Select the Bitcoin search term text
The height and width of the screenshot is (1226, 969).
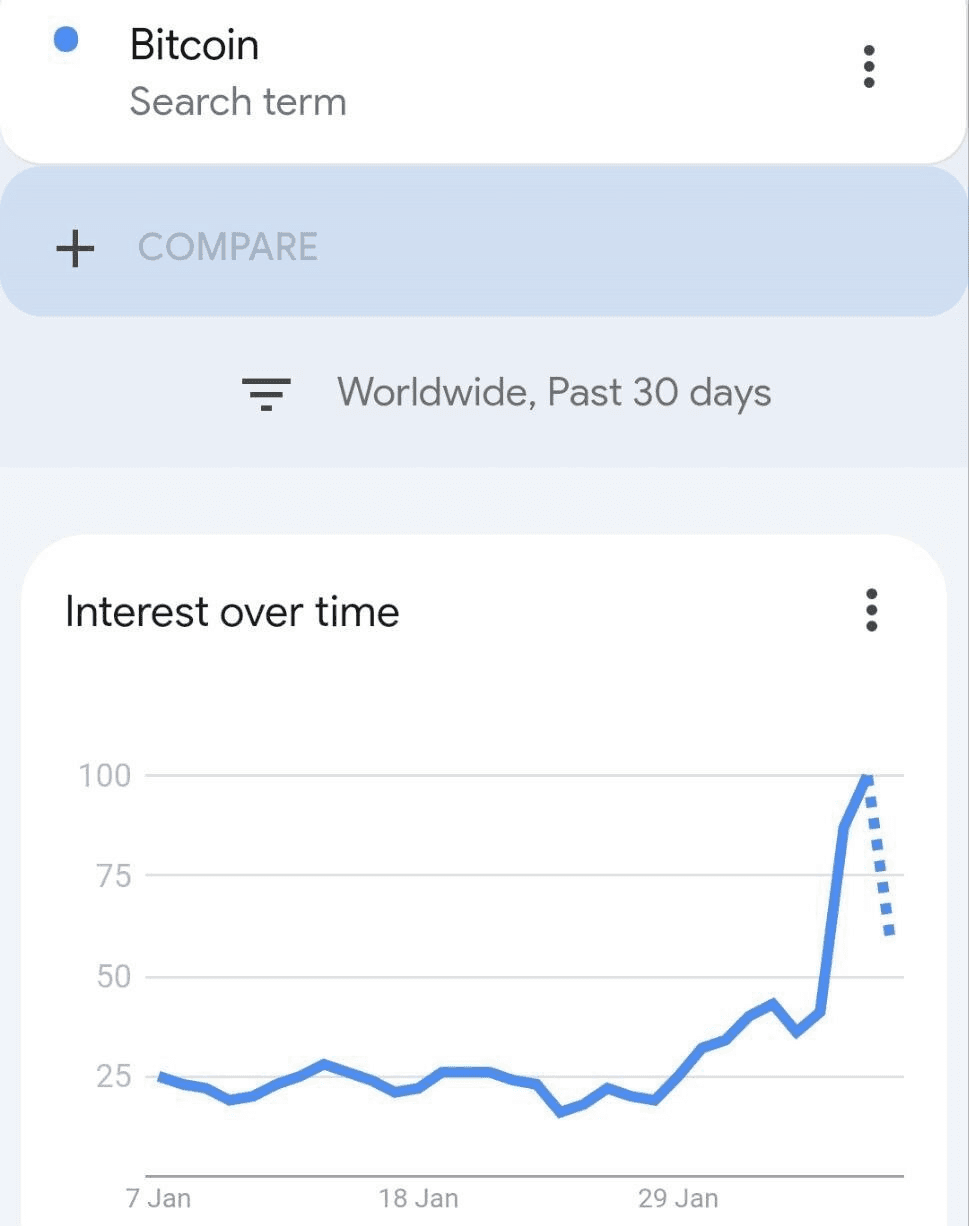point(194,45)
